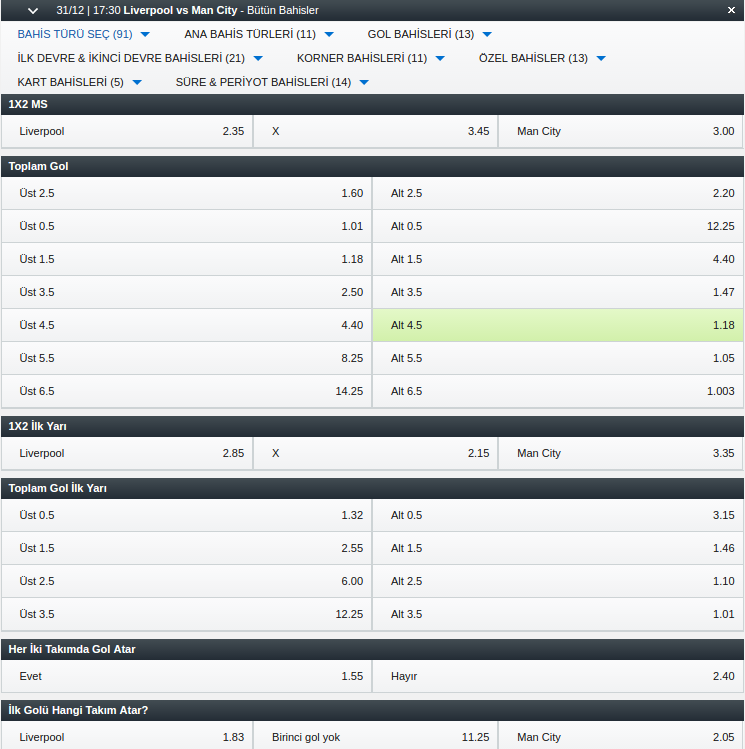Viewport: 745px width, 749px height.
Task: Pick Man City at 3.00 in 1X2 MS
Action: coord(621,131)
